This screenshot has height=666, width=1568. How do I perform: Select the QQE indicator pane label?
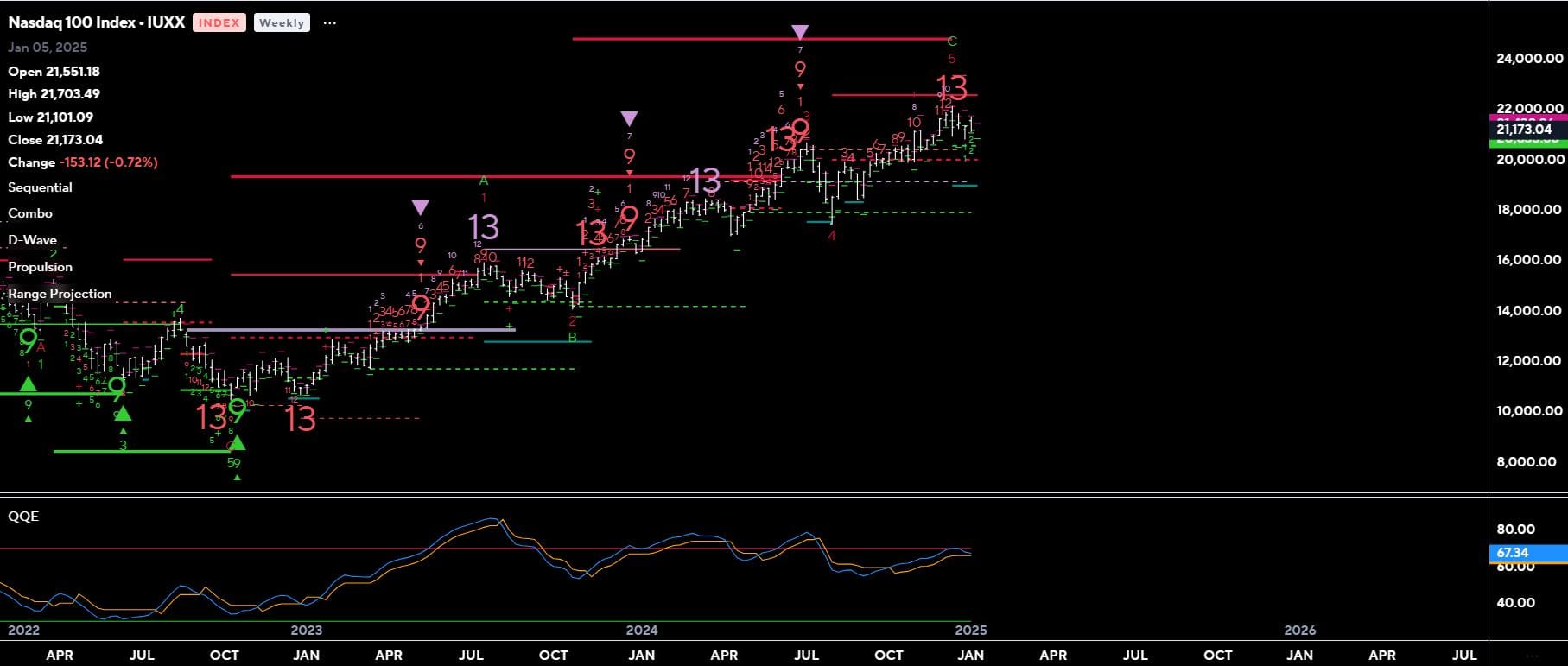[x=23, y=517]
